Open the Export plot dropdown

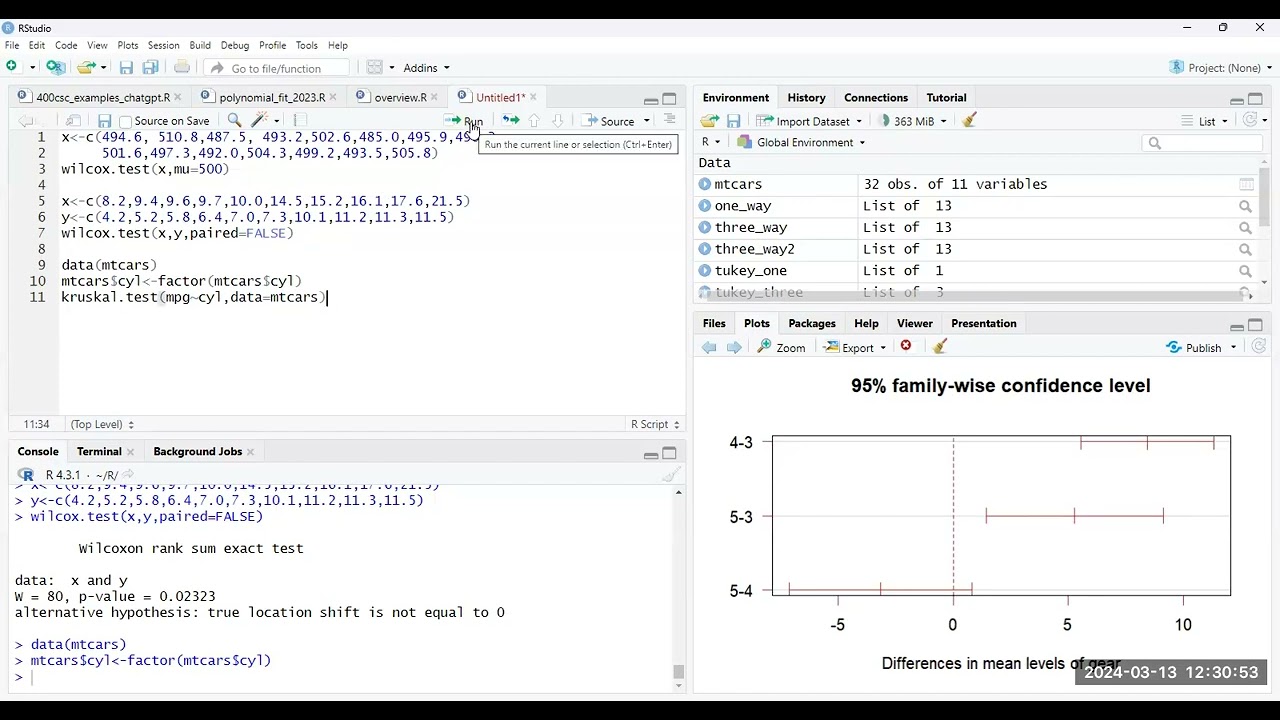855,347
